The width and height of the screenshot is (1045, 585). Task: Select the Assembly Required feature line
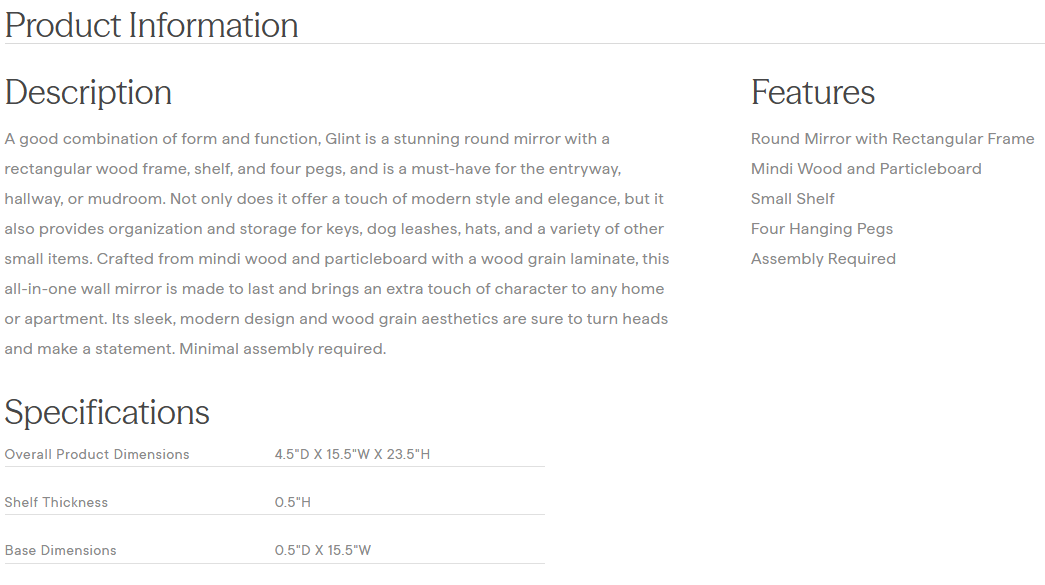823,259
